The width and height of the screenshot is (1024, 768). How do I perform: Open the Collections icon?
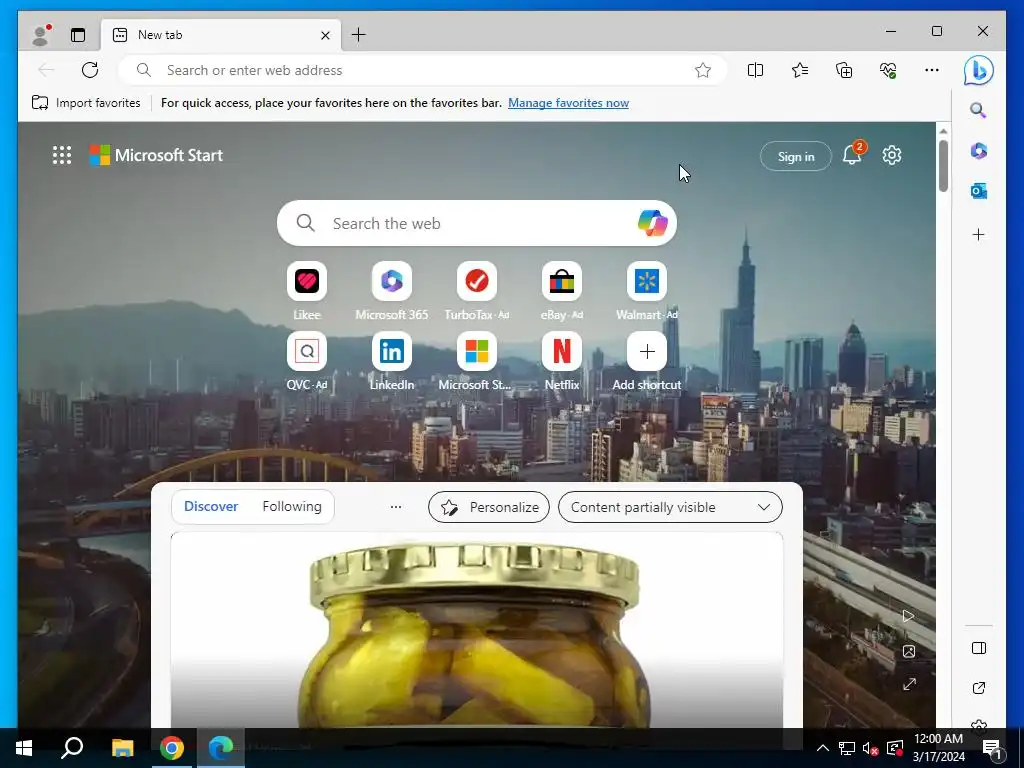(844, 70)
